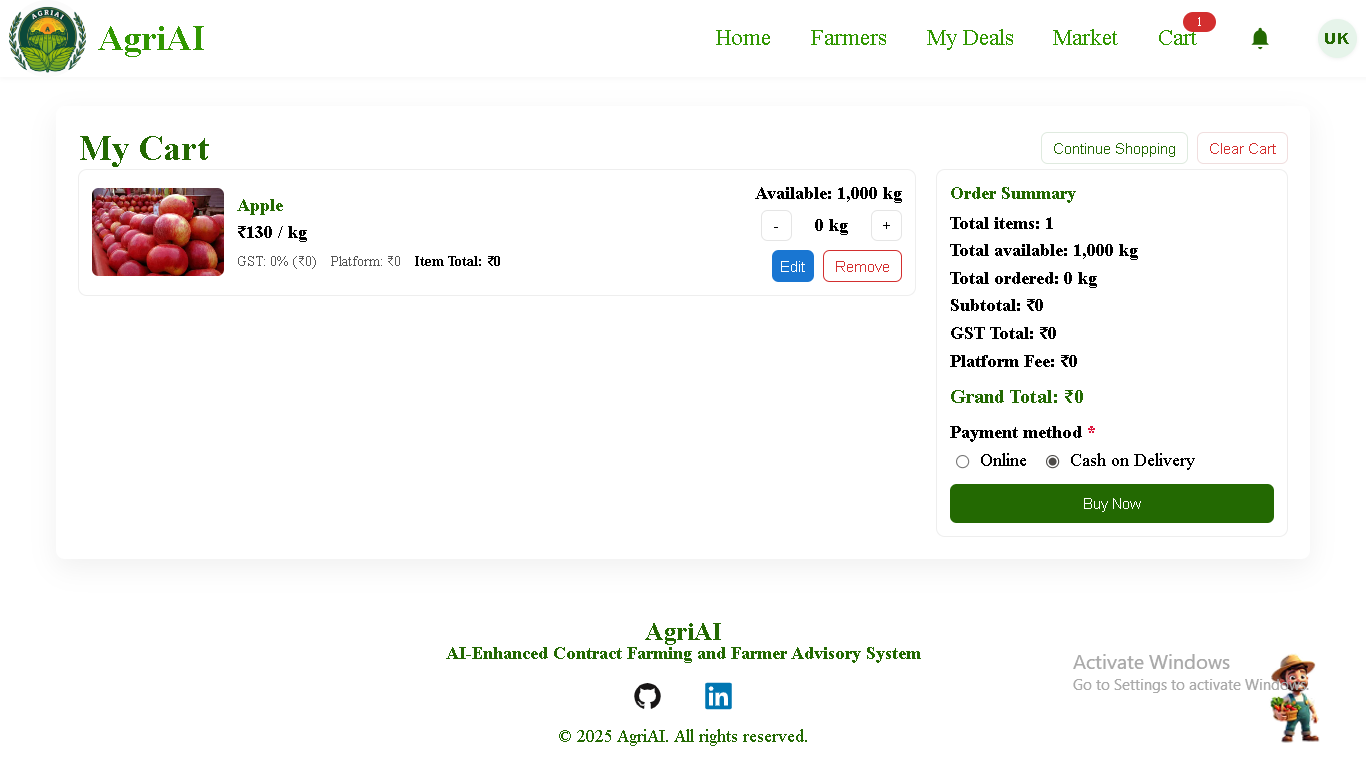Open the GitHub icon in footer
Viewport: 1366px width, 768px height.
(x=647, y=696)
